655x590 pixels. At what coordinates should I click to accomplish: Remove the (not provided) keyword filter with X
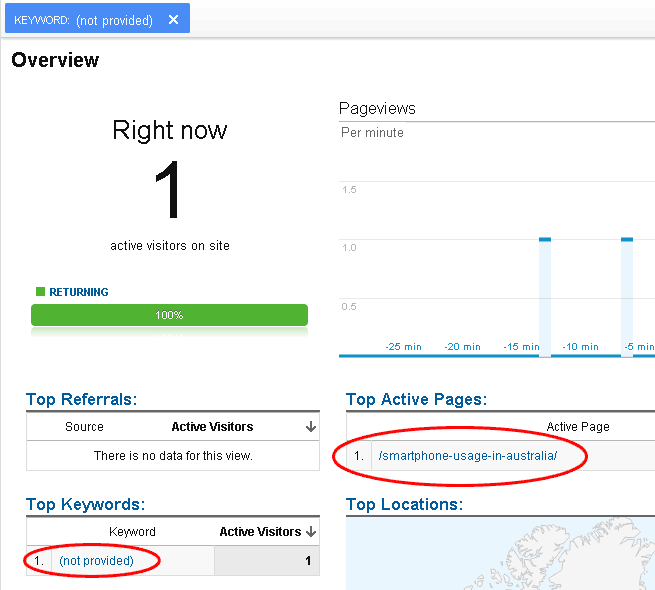tap(173, 20)
